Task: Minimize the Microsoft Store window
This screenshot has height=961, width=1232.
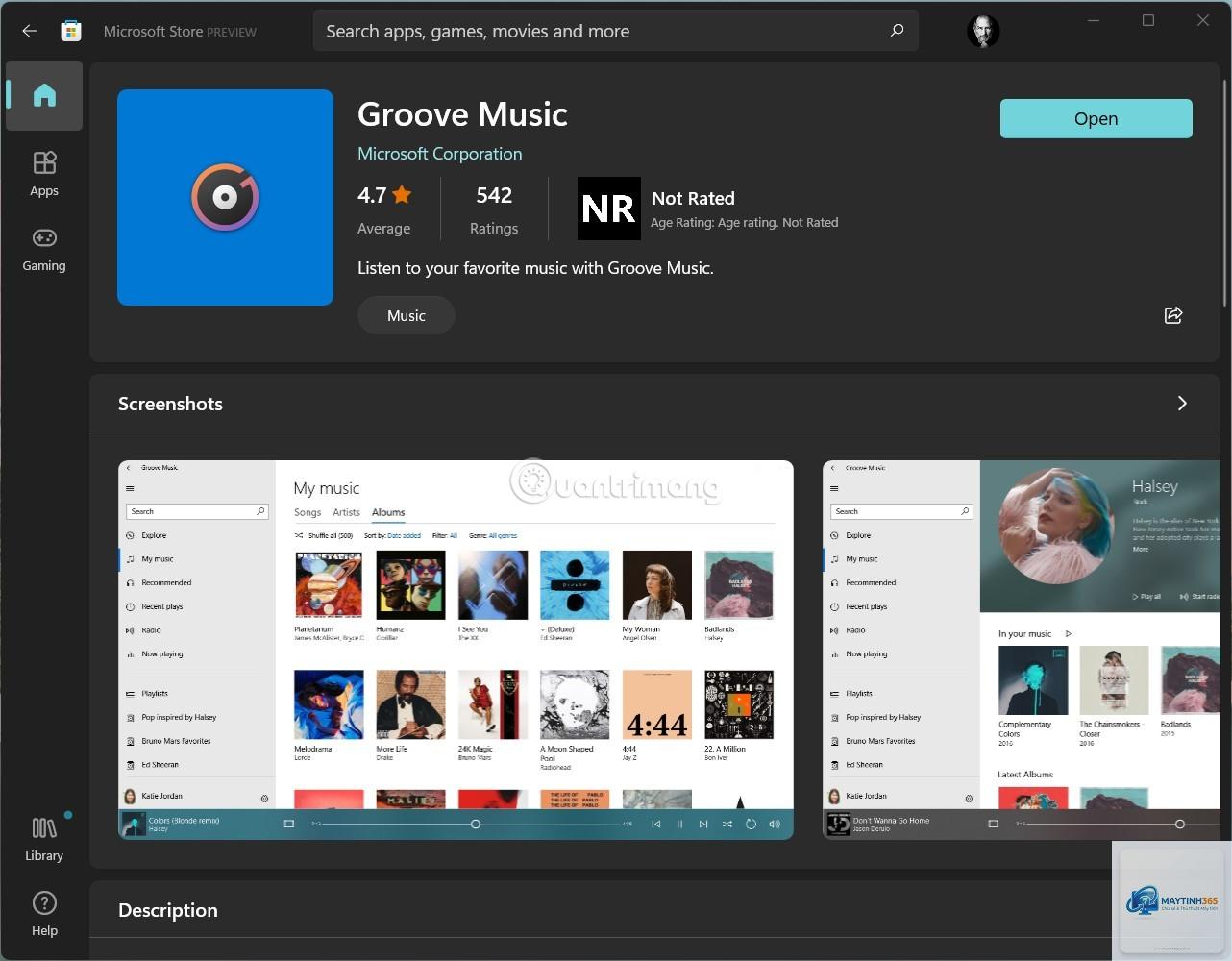Action: point(1094,20)
